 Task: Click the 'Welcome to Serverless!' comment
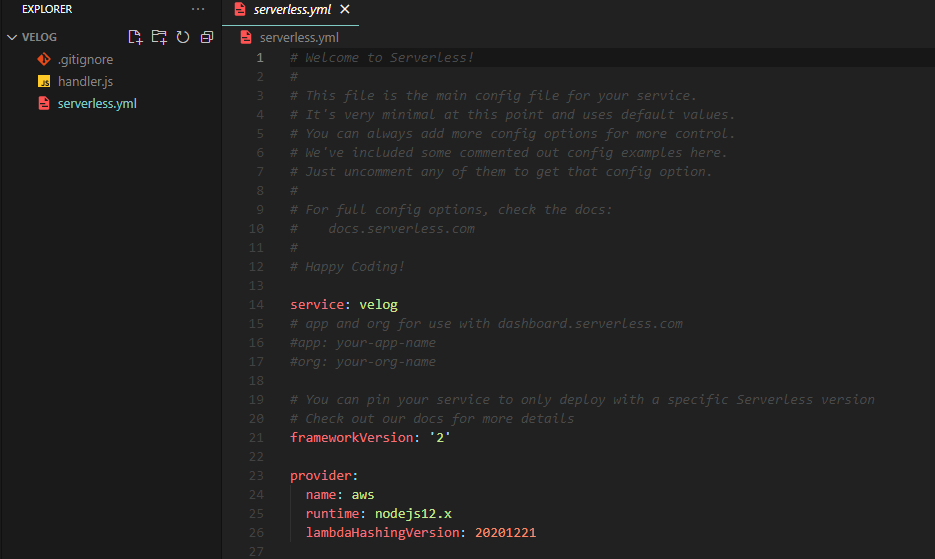pos(382,57)
